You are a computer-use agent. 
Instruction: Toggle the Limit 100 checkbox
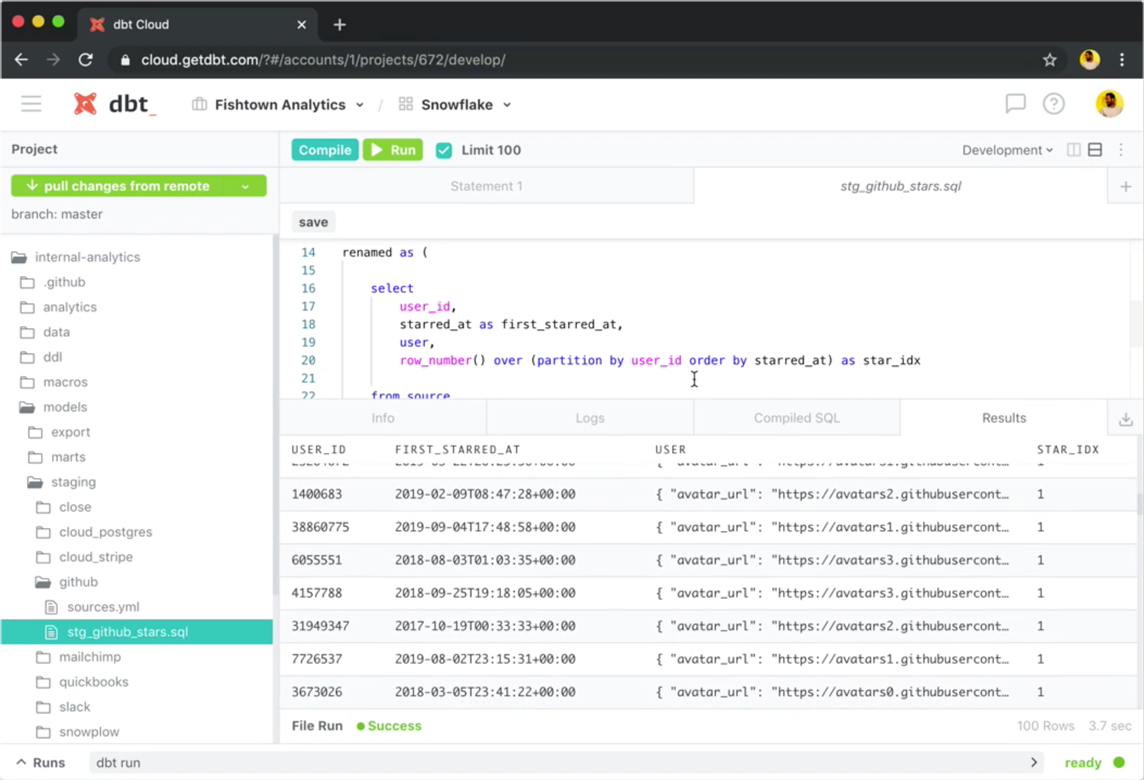[x=443, y=150]
